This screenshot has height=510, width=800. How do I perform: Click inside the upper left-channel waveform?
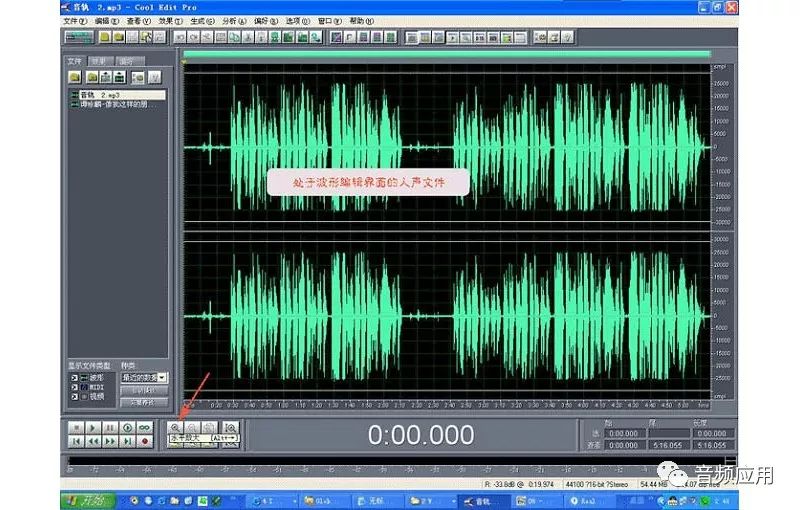tap(447, 147)
